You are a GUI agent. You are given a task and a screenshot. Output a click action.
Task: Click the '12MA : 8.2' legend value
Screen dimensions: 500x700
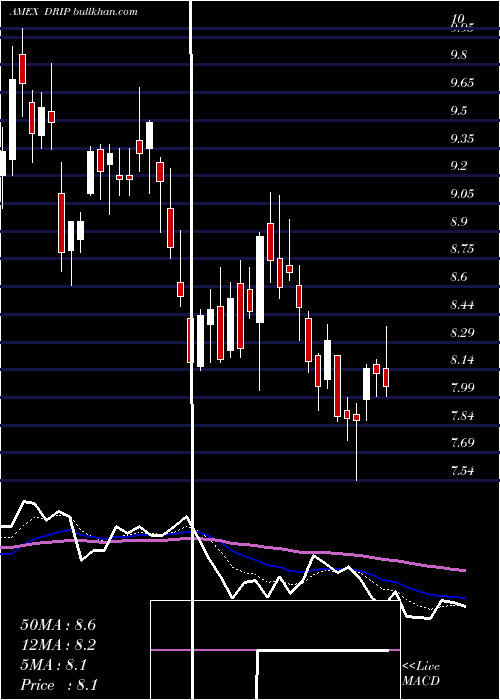(58, 645)
